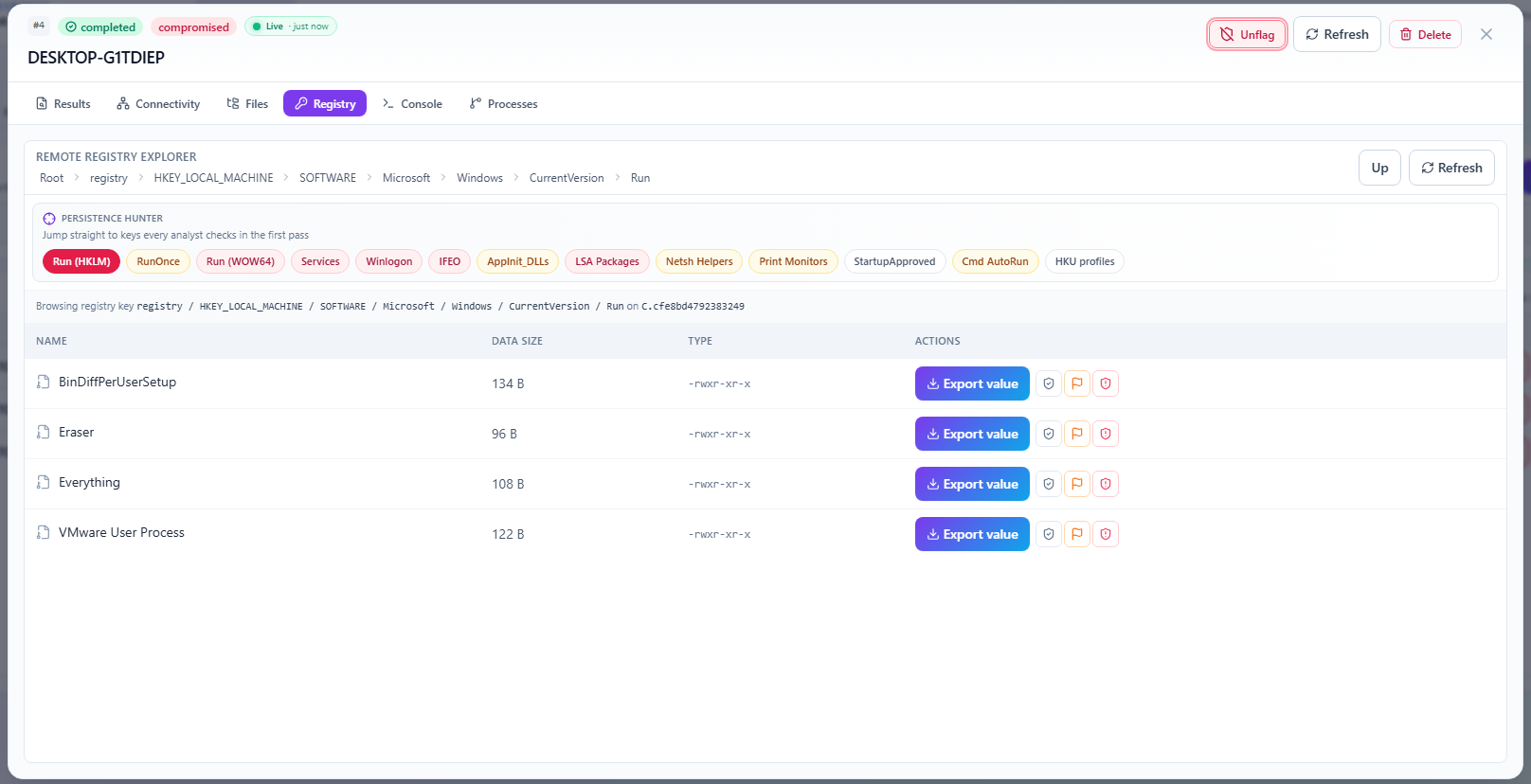Image resolution: width=1531 pixels, height=784 pixels.
Task: Open the Processes tab
Action: tap(503, 104)
